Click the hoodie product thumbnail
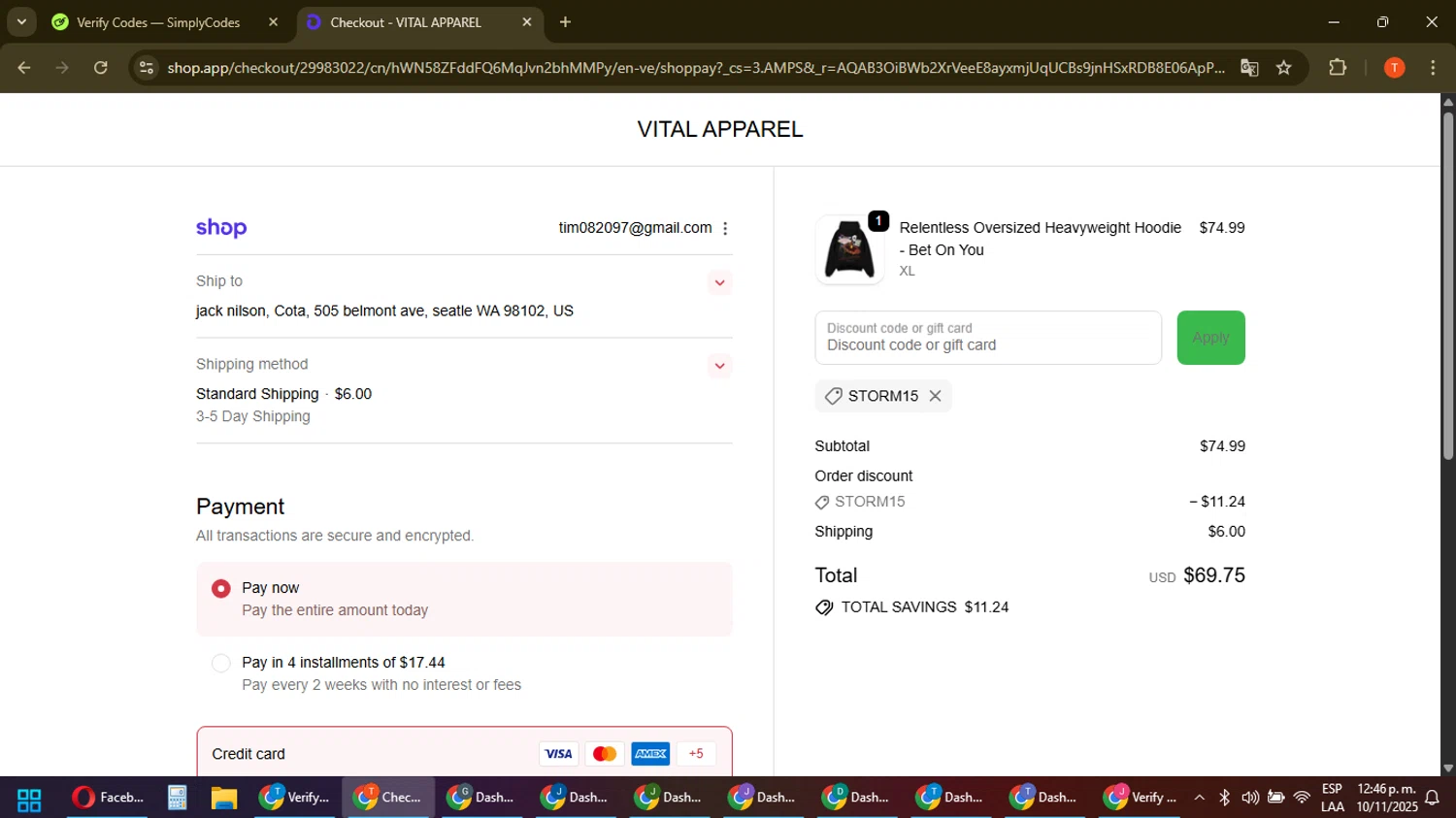This screenshot has height=818, width=1456. (x=849, y=249)
